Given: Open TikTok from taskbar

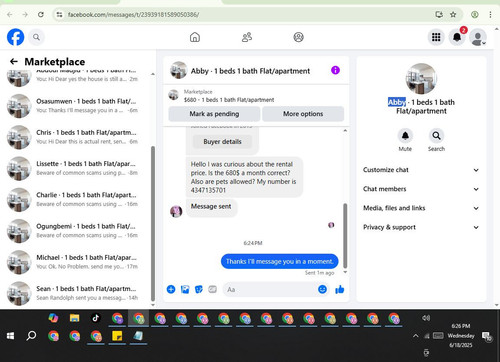Looking at the screenshot, I should click(96, 318).
